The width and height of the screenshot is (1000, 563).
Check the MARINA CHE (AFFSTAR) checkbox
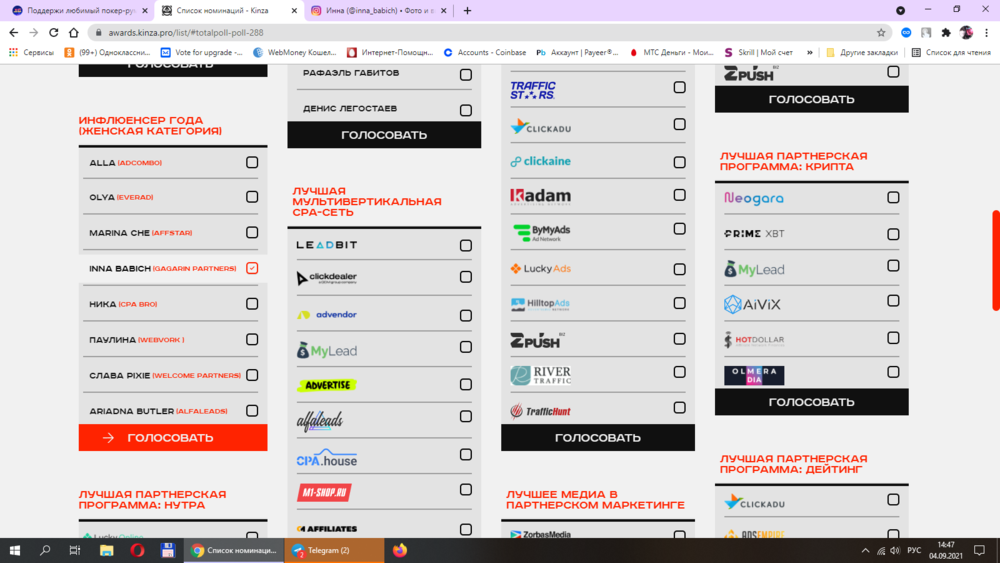click(252, 233)
